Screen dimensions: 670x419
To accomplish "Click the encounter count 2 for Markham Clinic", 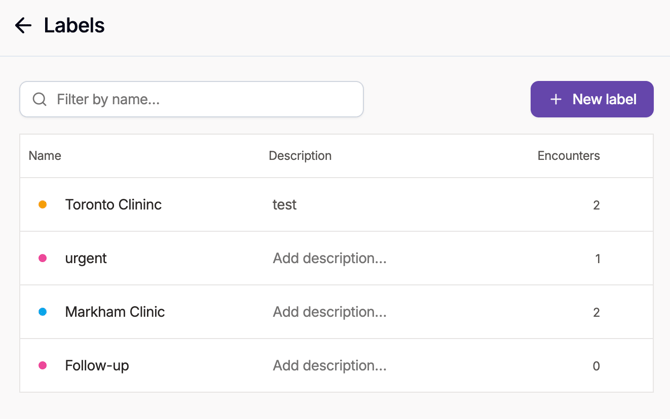I will (597, 313).
